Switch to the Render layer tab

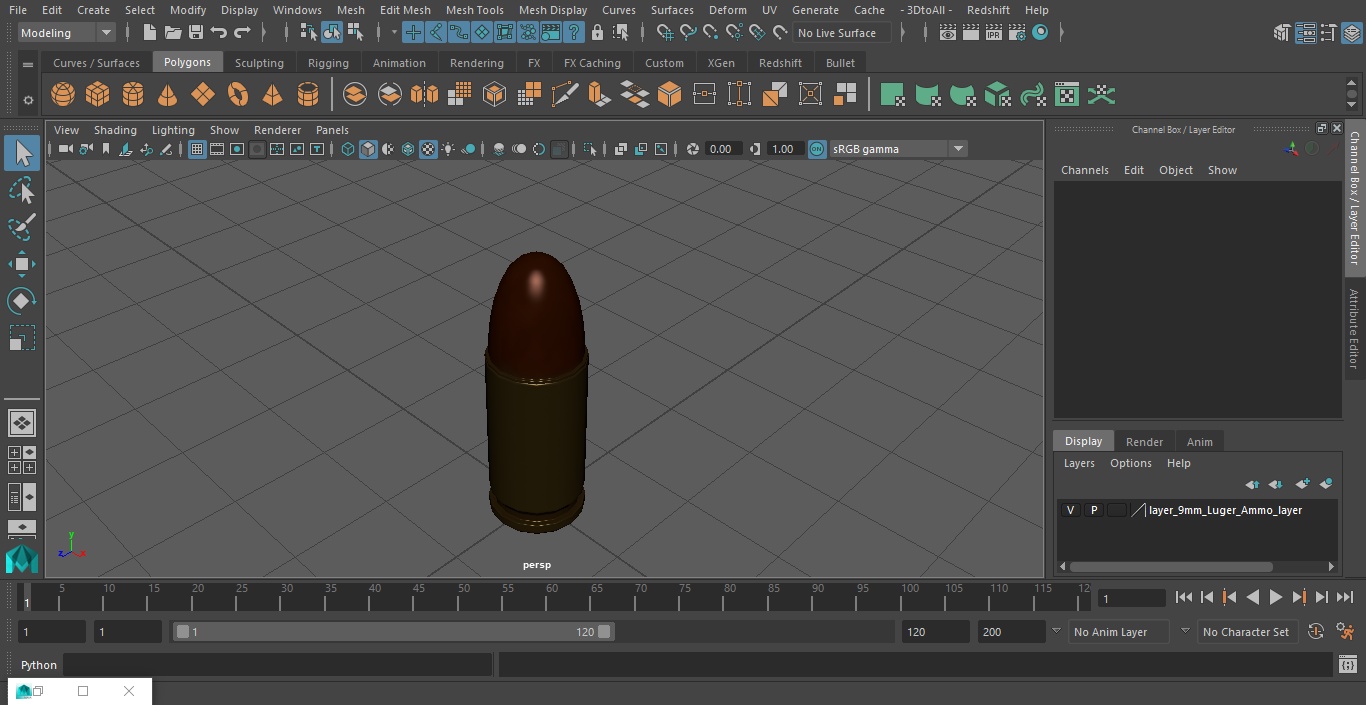pyautogui.click(x=1144, y=442)
